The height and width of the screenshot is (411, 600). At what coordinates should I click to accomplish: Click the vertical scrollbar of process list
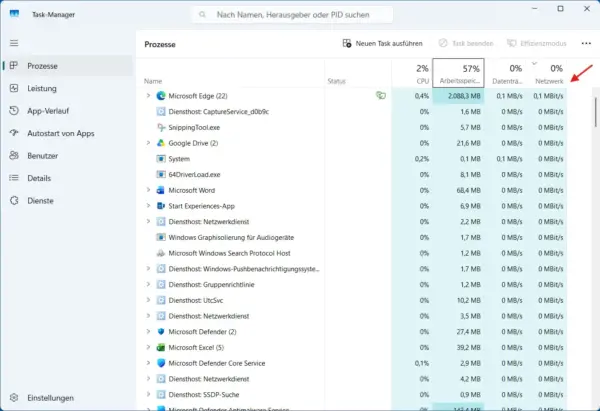pos(595,112)
